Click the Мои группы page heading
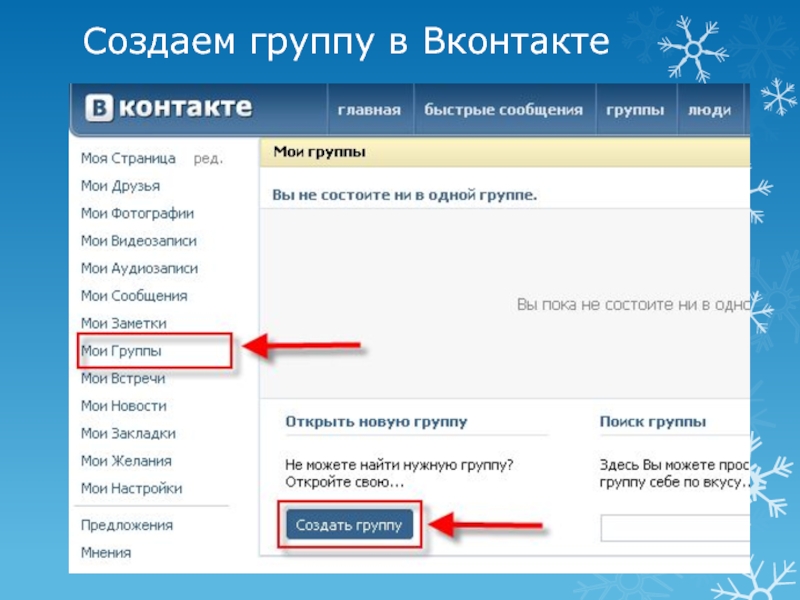Screen dimensions: 800x600 (x=319, y=152)
